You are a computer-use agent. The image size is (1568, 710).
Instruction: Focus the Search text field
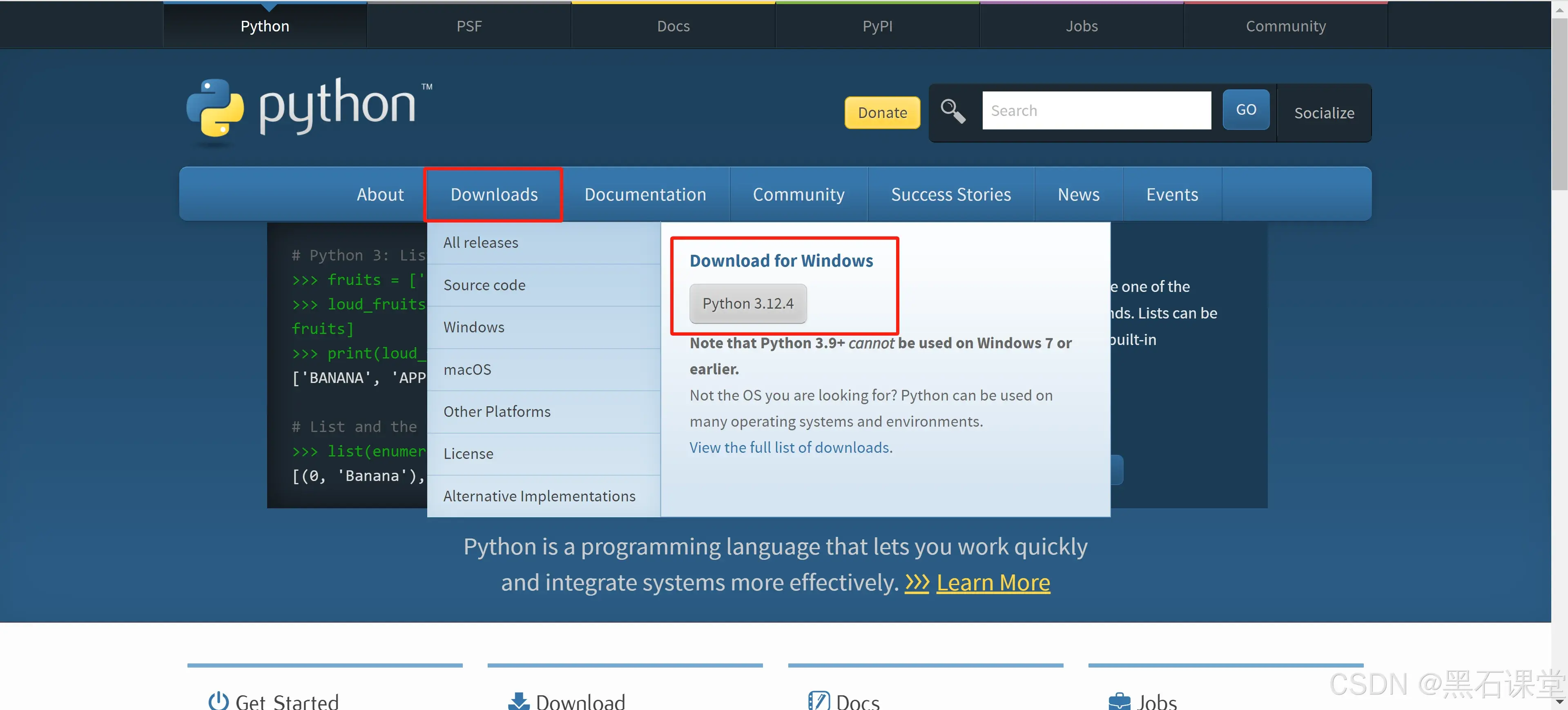point(1096,111)
